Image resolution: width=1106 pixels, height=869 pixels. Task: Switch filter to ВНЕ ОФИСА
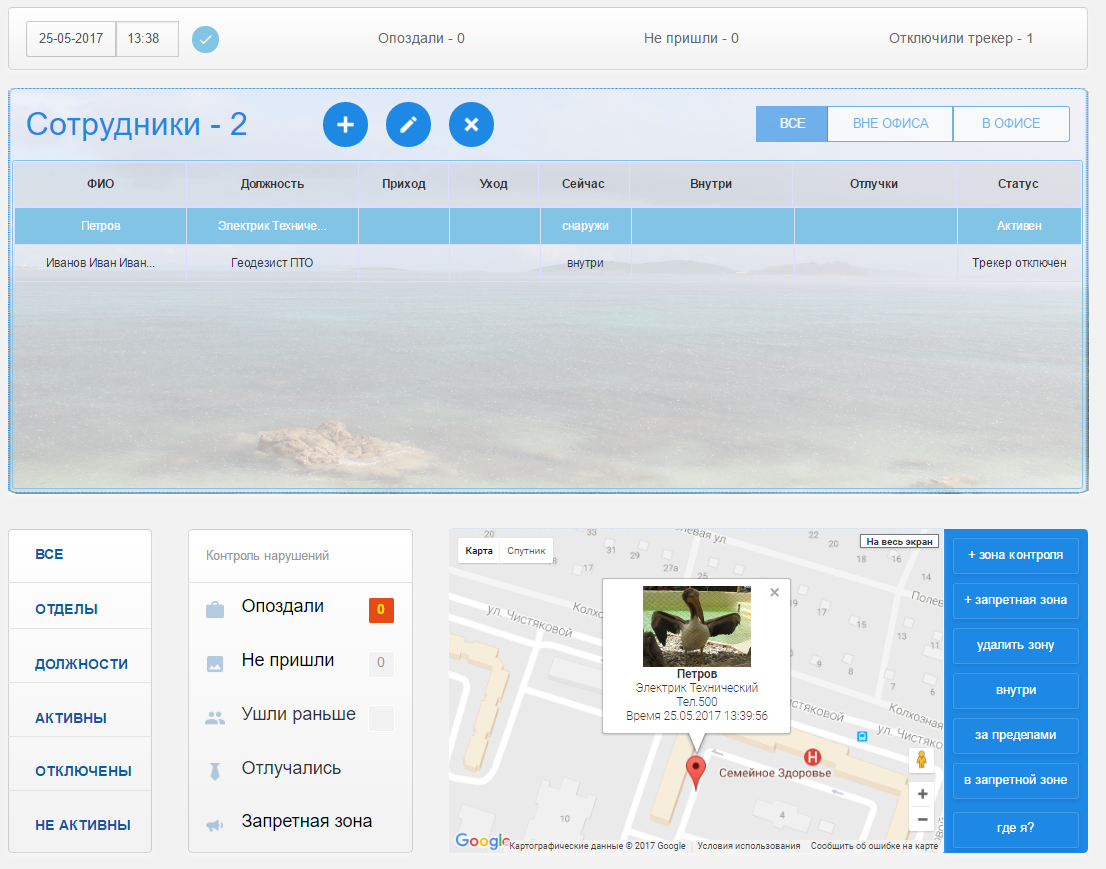tap(890, 124)
